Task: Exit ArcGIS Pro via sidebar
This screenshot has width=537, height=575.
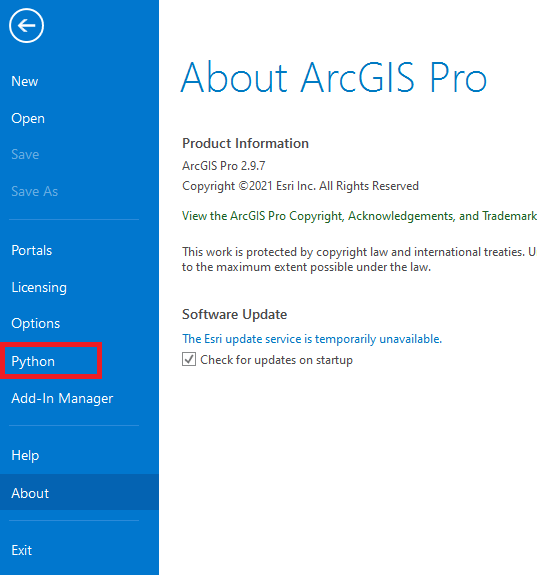Action: [22, 550]
